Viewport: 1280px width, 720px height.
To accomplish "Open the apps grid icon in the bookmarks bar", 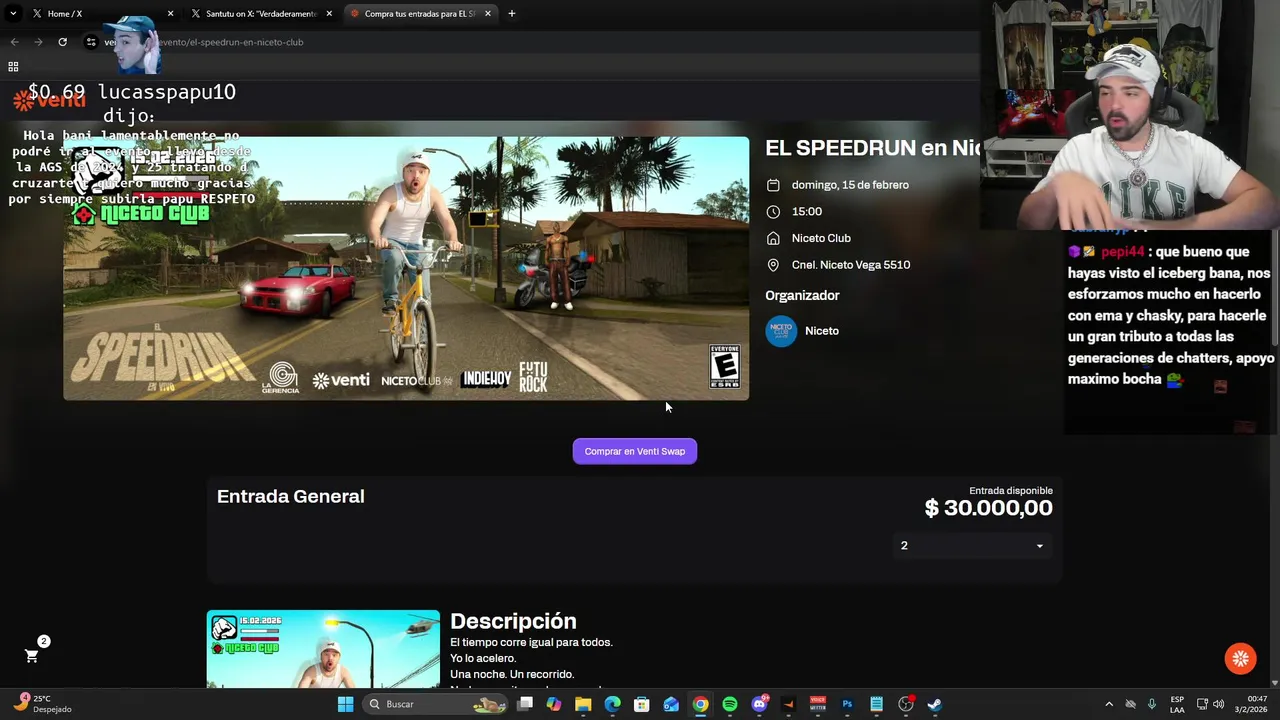I will point(13,67).
